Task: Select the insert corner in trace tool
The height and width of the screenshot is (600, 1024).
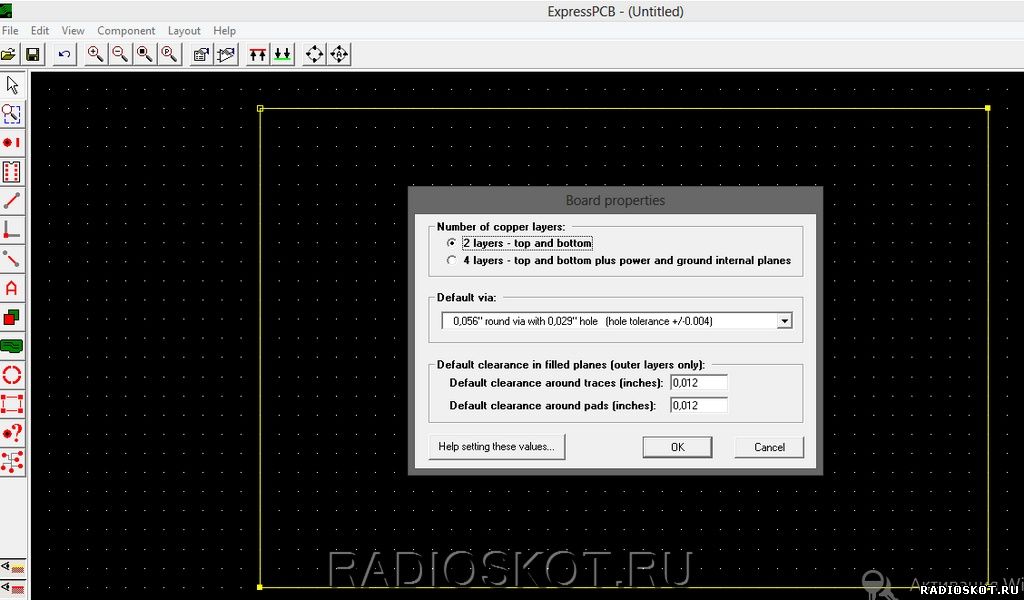Action: [12, 230]
